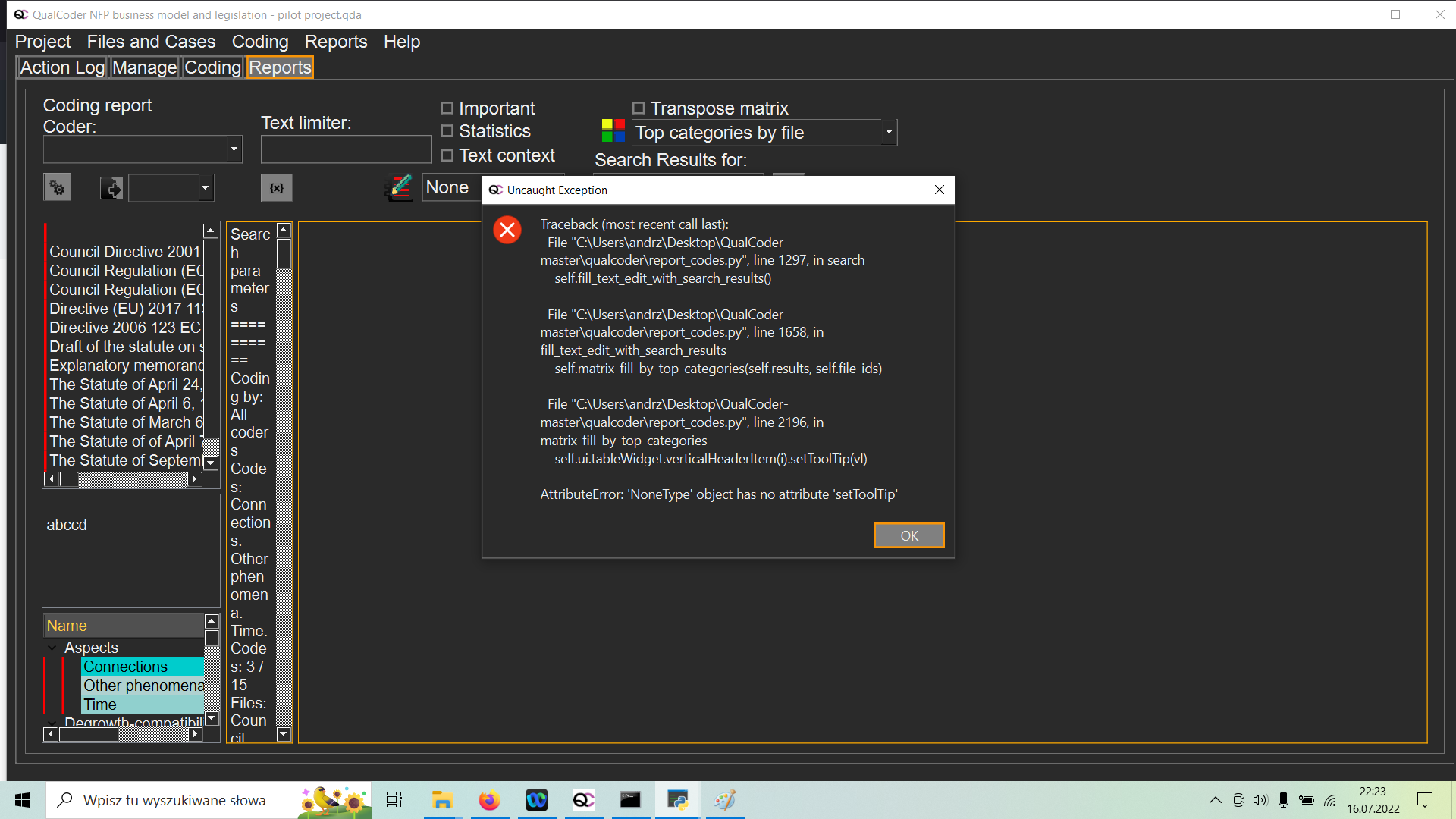This screenshot has width=1456, height=819.
Task: Open QualCoder from the Windows taskbar
Action: pyautogui.click(x=583, y=800)
